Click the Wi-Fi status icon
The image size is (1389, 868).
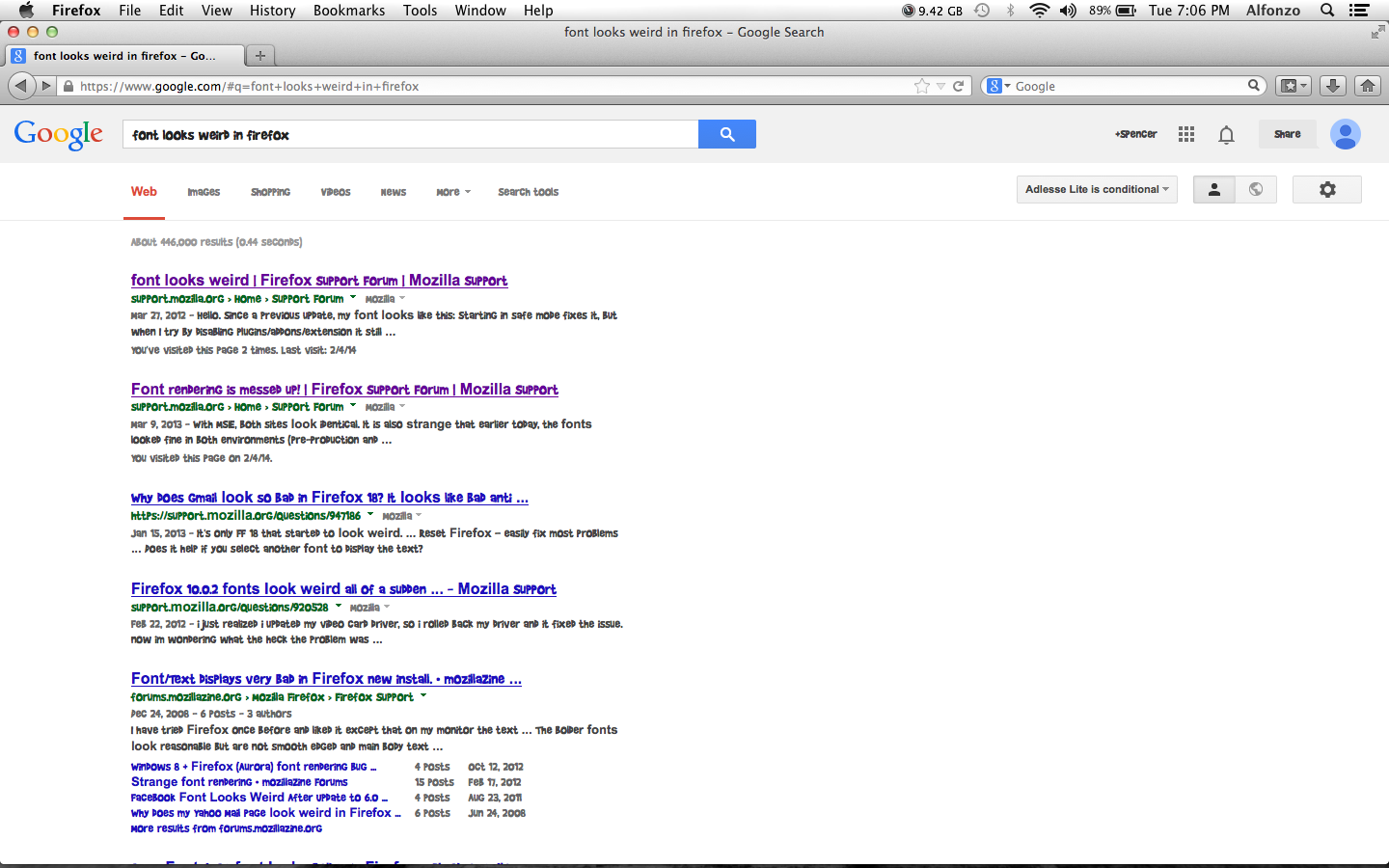(1039, 10)
